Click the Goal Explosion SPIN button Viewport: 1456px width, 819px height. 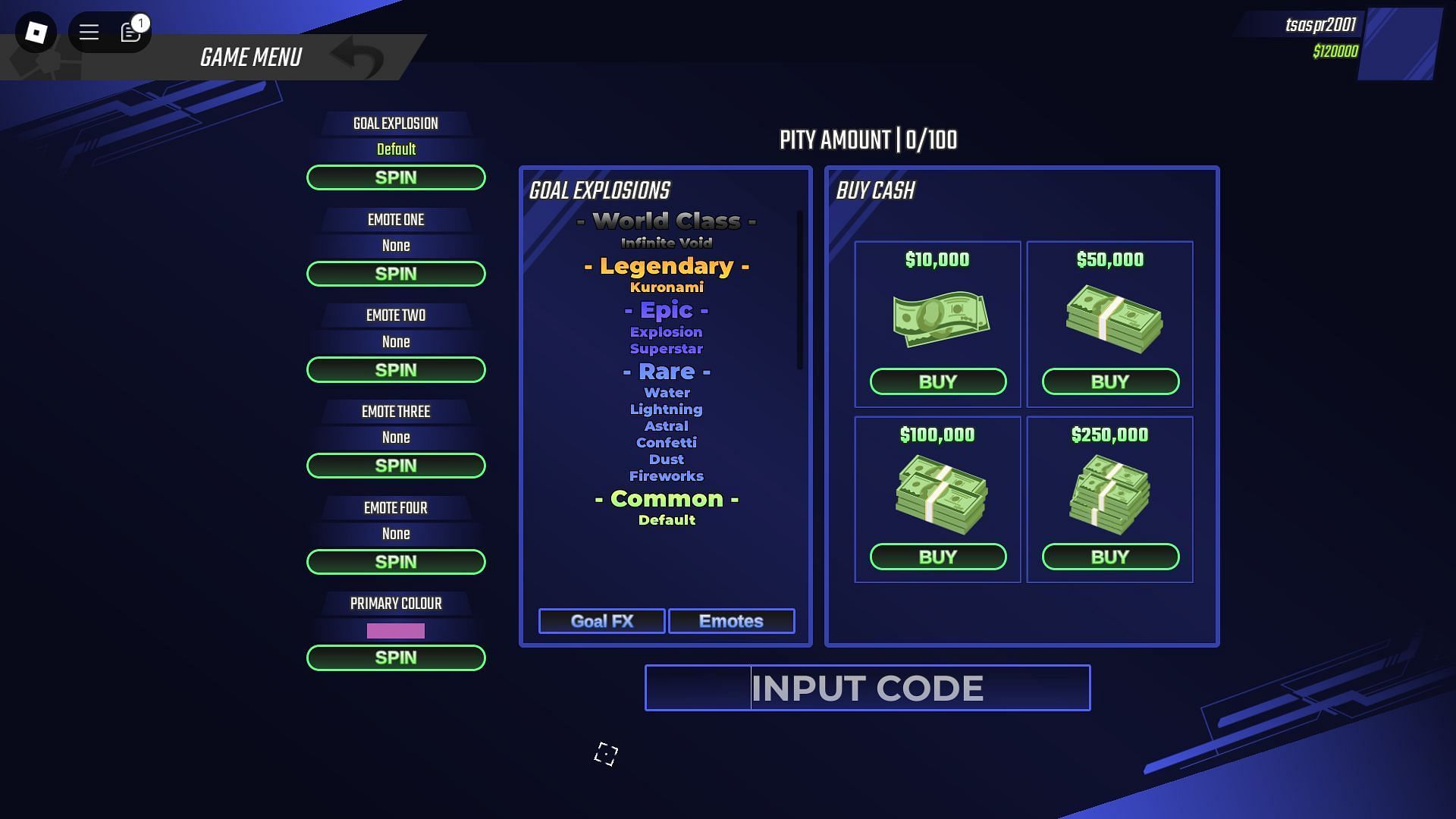tap(395, 177)
